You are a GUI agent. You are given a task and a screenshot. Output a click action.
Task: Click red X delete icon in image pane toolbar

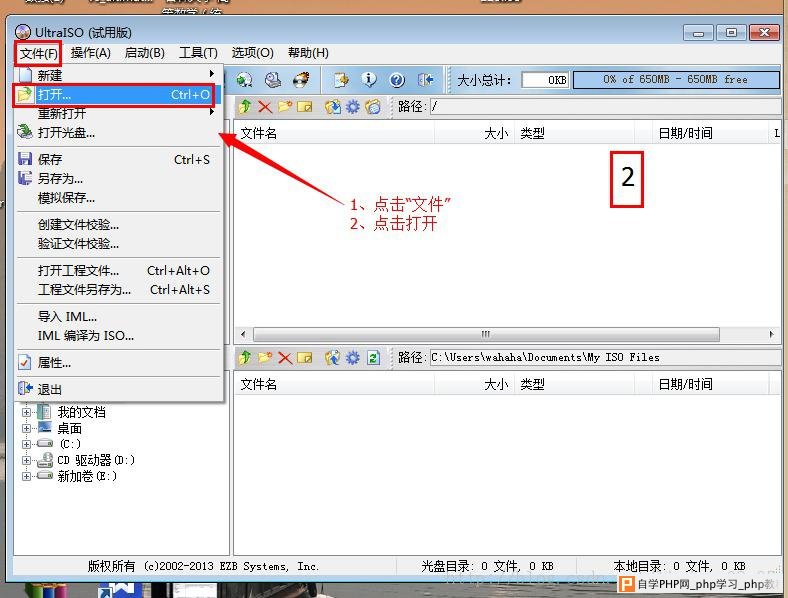[x=265, y=107]
